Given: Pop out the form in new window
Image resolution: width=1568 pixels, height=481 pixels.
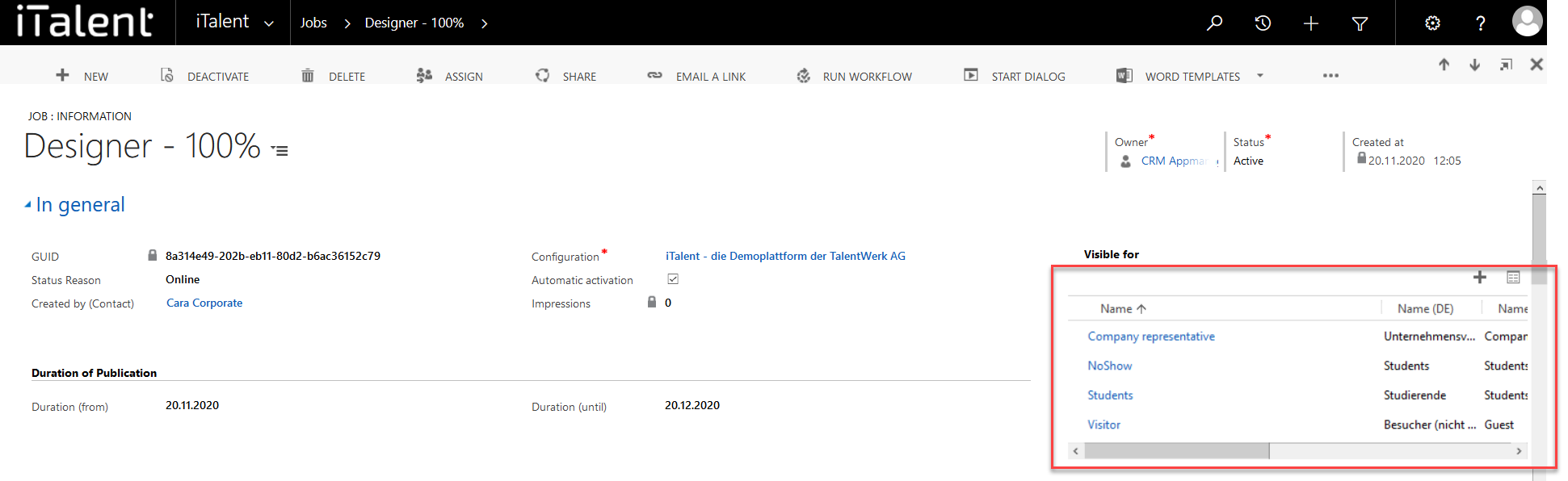Looking at the screenshot, I should pyautogui.click(x=1506, y=65).
